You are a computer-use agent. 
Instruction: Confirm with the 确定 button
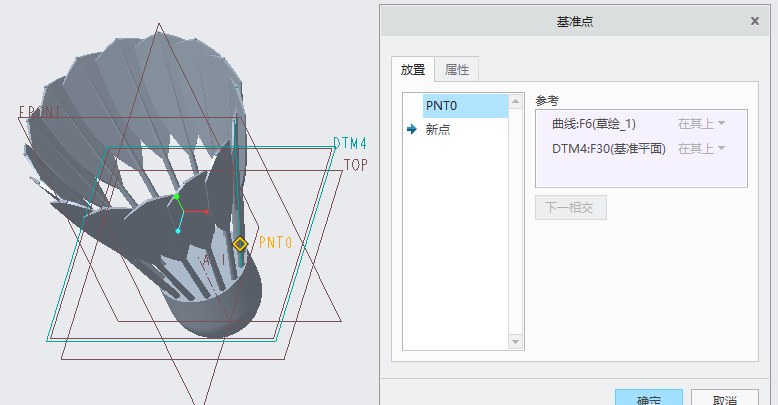648,398
